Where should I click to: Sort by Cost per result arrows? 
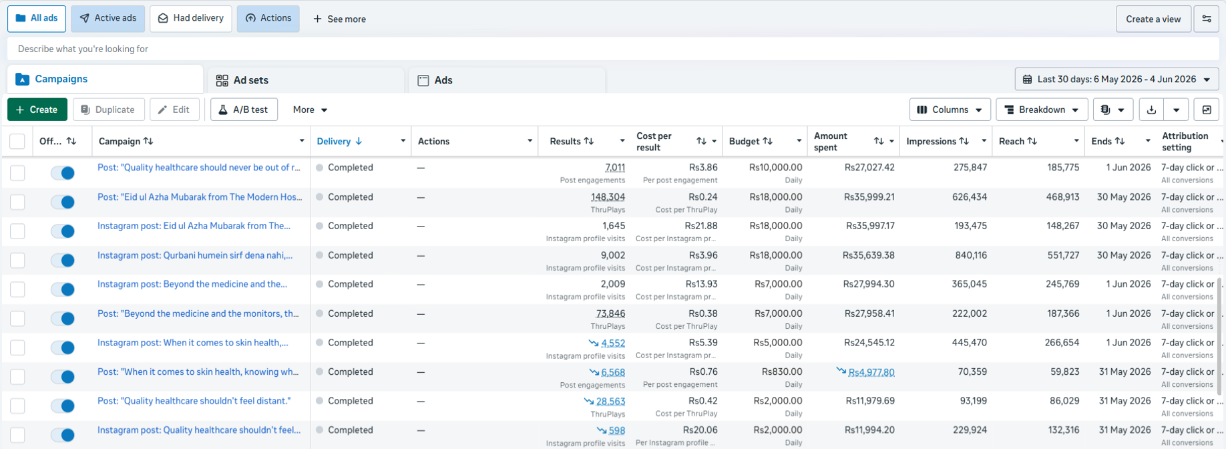click(702, 141)
